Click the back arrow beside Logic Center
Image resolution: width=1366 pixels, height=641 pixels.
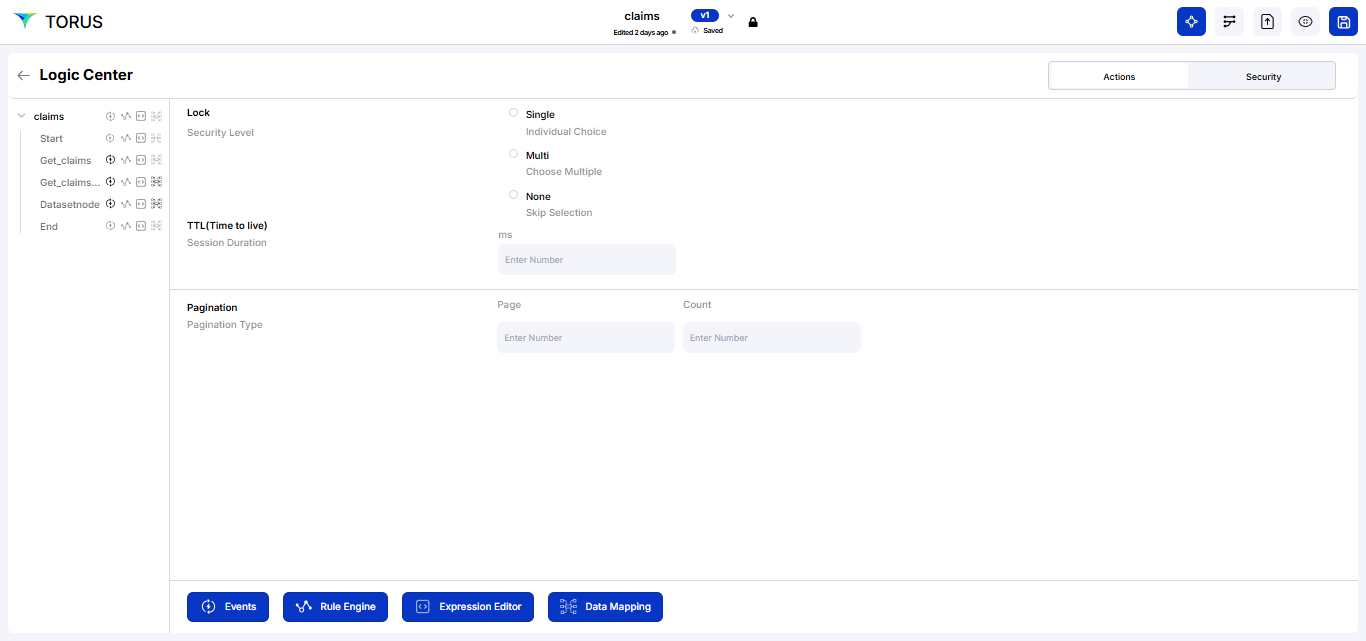click(x=24, y=75)
